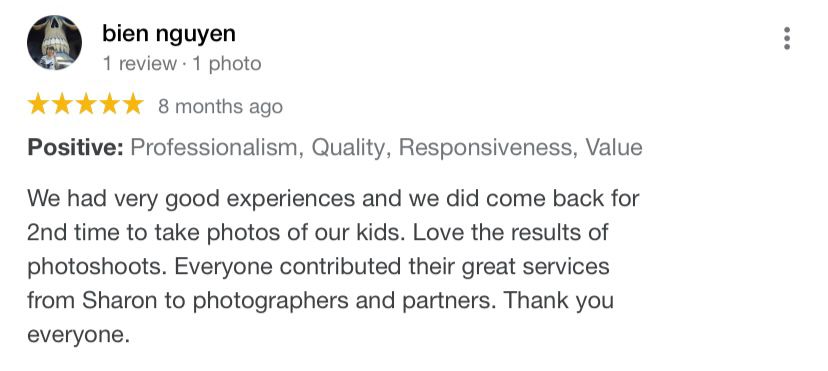Click the "1 review" count text
Image resolution: width=828 pixels, height=371 pixels.
pos(139,64)
